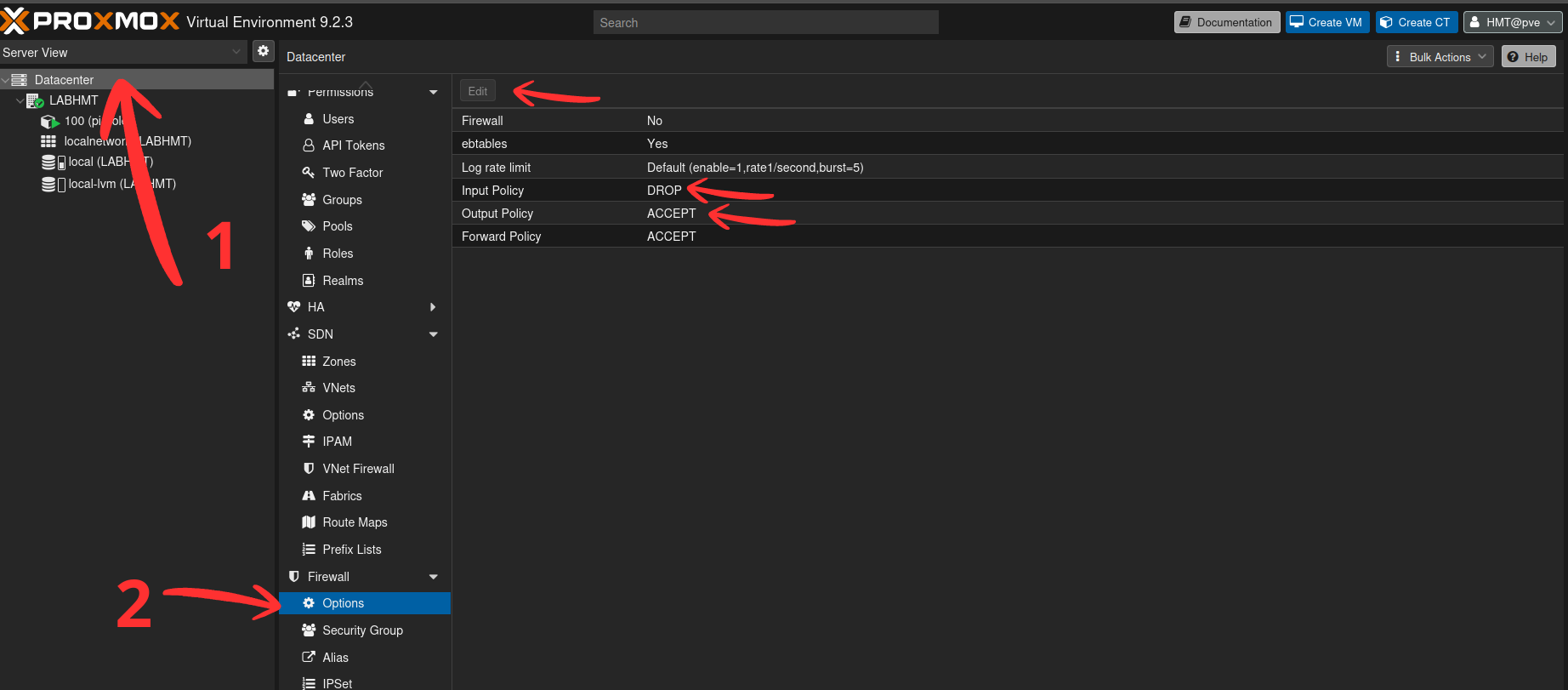Click the Pools tags icon
Screen dimensions: 1568x690
click(x=309, y=226)
